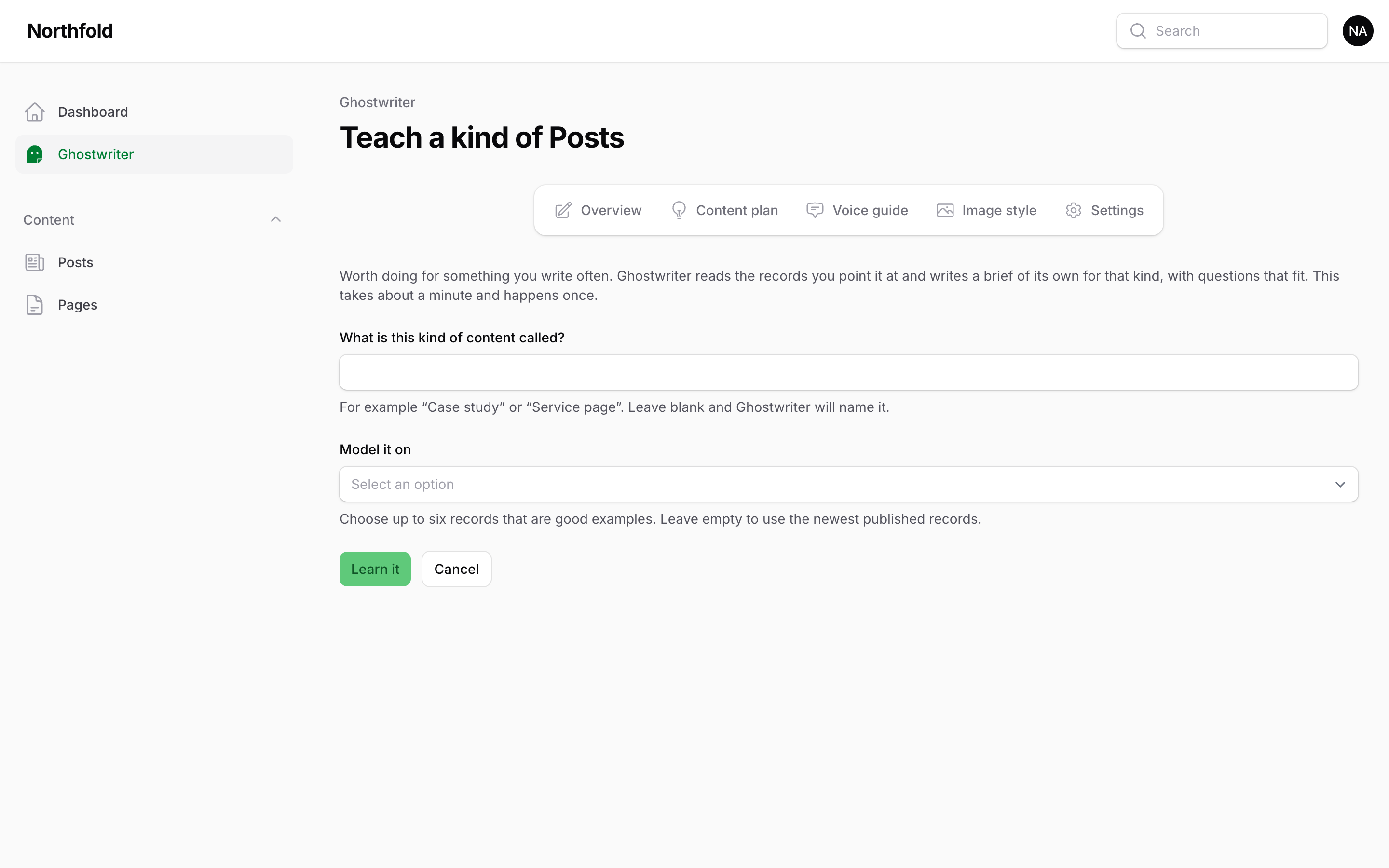
Task: Focus the content kind name field
Action: point(848,372)
